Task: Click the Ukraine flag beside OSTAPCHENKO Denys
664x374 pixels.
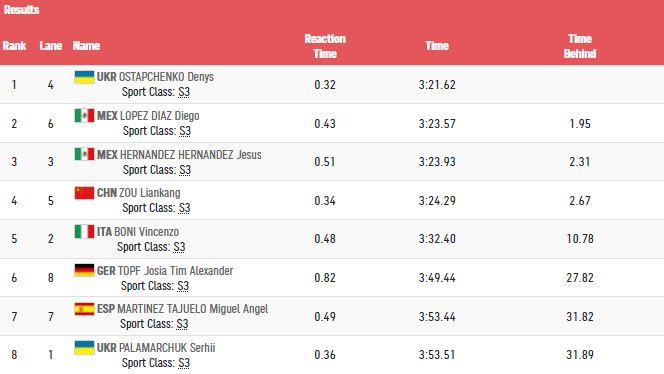Action: coord(84,77)
